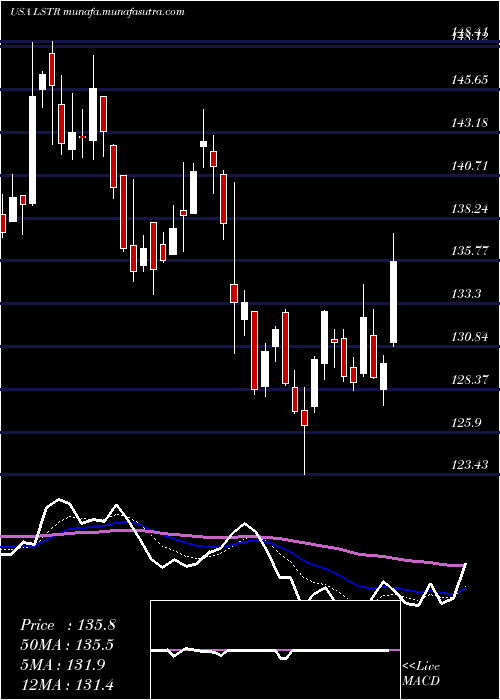Click the 140.71 price axis label
The height and width of the screenshot is (700, 500).
[x=469, y=166]
